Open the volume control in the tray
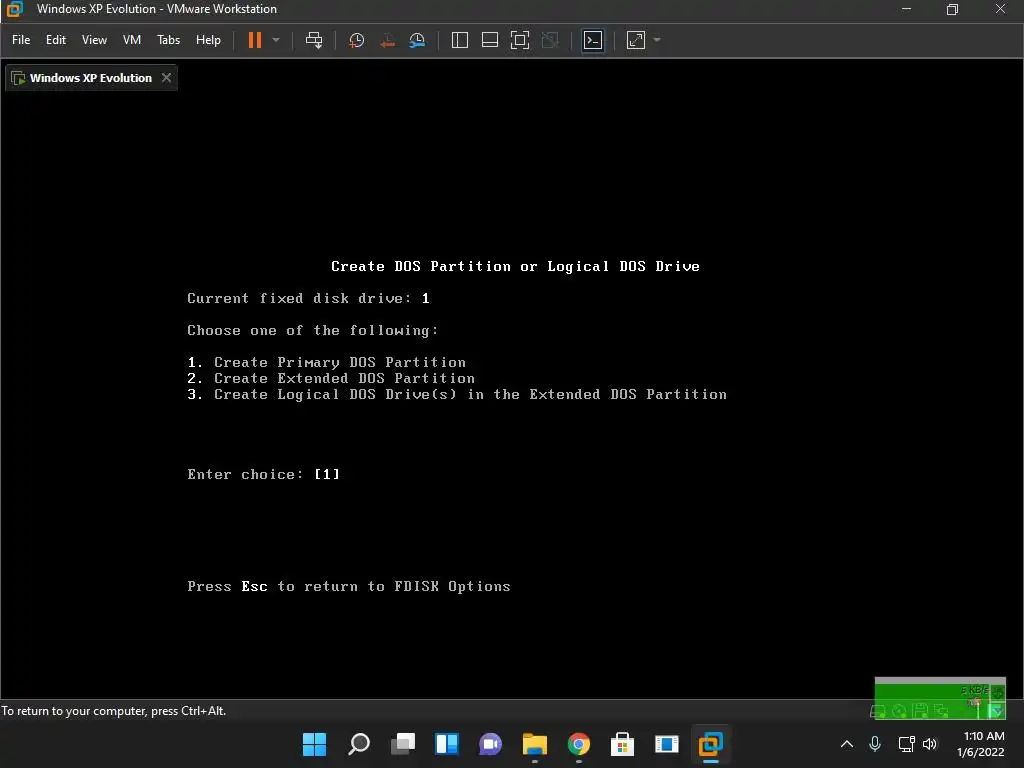1024x768 pixels. click(930, 744)
